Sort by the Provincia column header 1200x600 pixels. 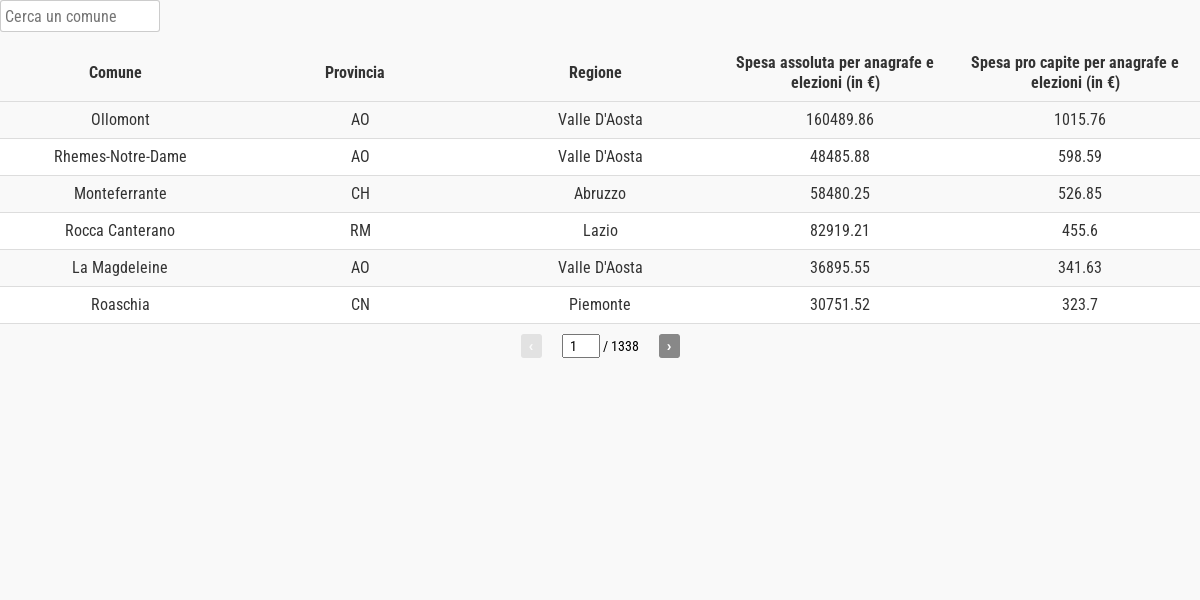[x=355, y=72]
